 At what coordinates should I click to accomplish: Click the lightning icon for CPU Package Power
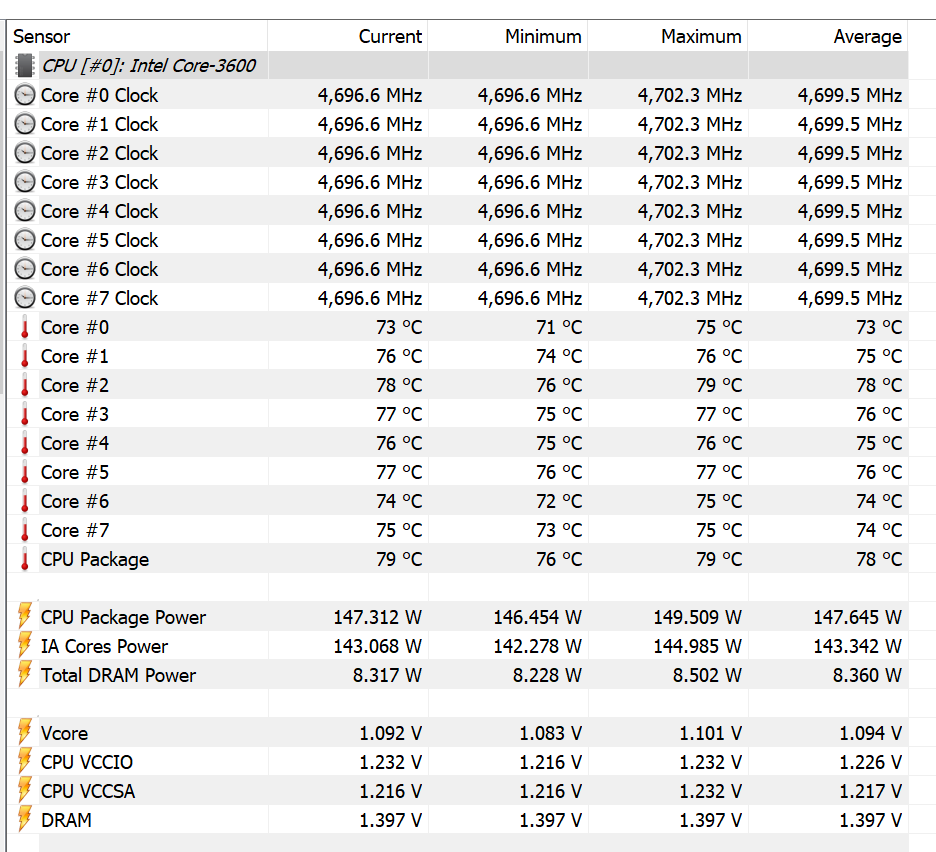25,616
